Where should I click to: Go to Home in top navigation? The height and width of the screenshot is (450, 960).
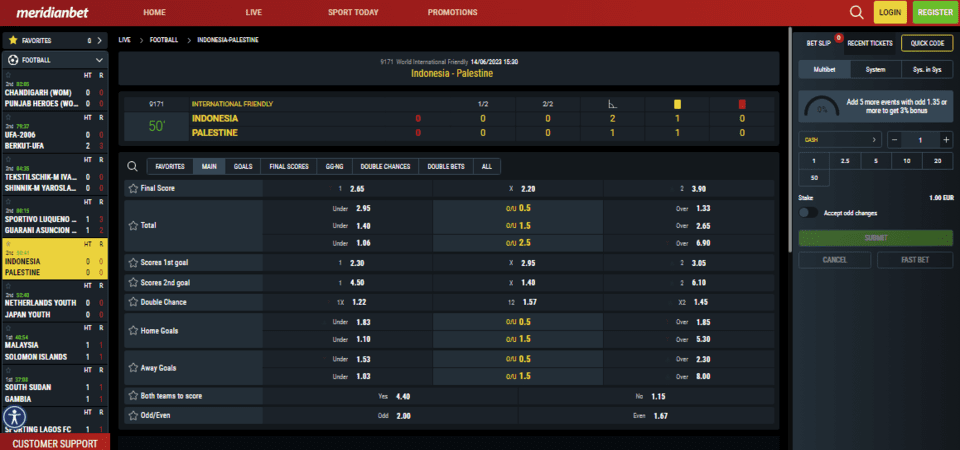point(154,12)
